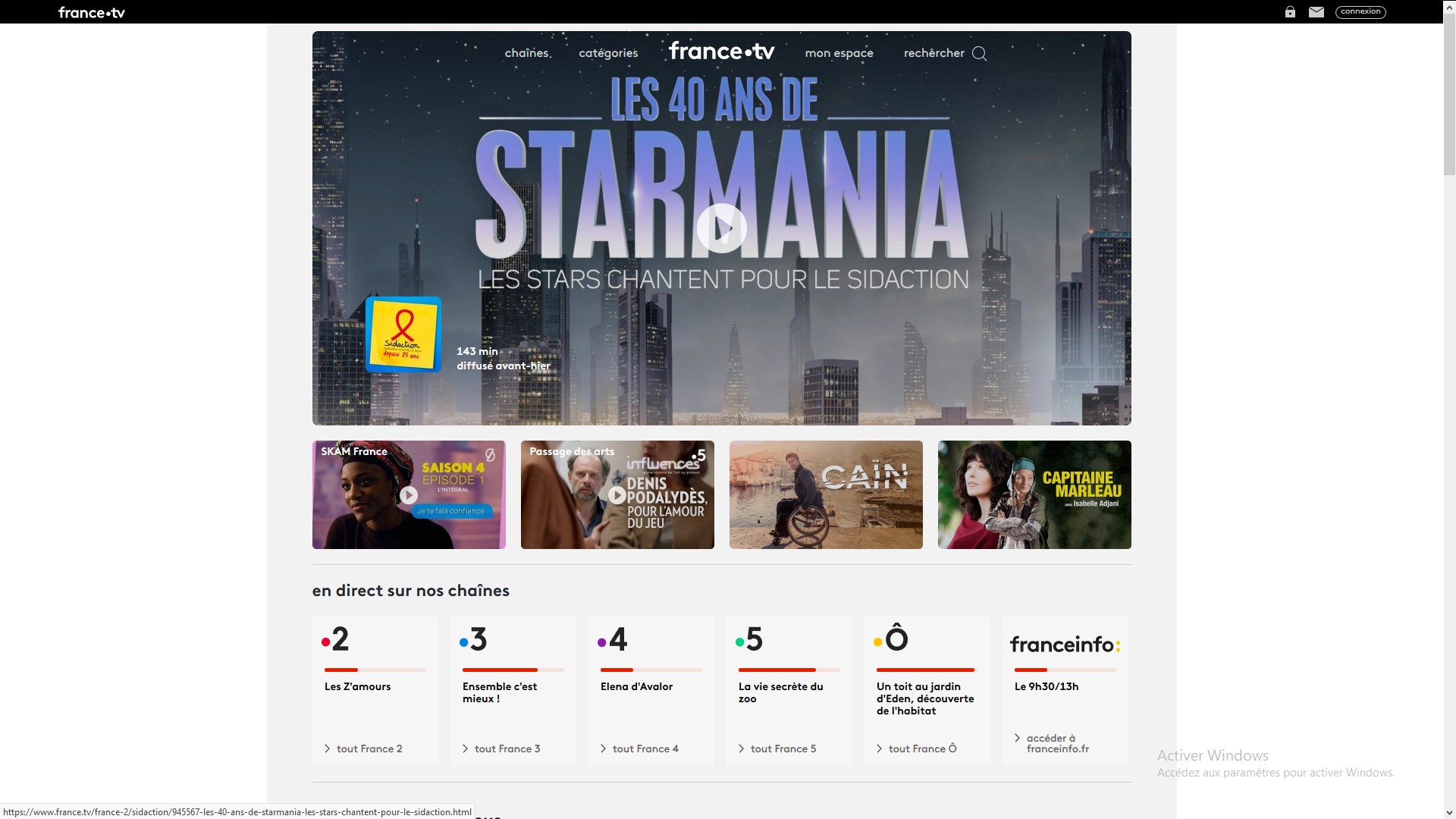
Task: Go to mon espace
Action: [839, 53]
